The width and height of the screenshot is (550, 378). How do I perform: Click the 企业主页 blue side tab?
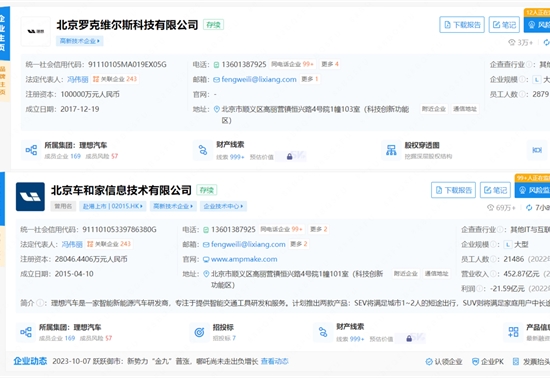(x=4, y=33)
